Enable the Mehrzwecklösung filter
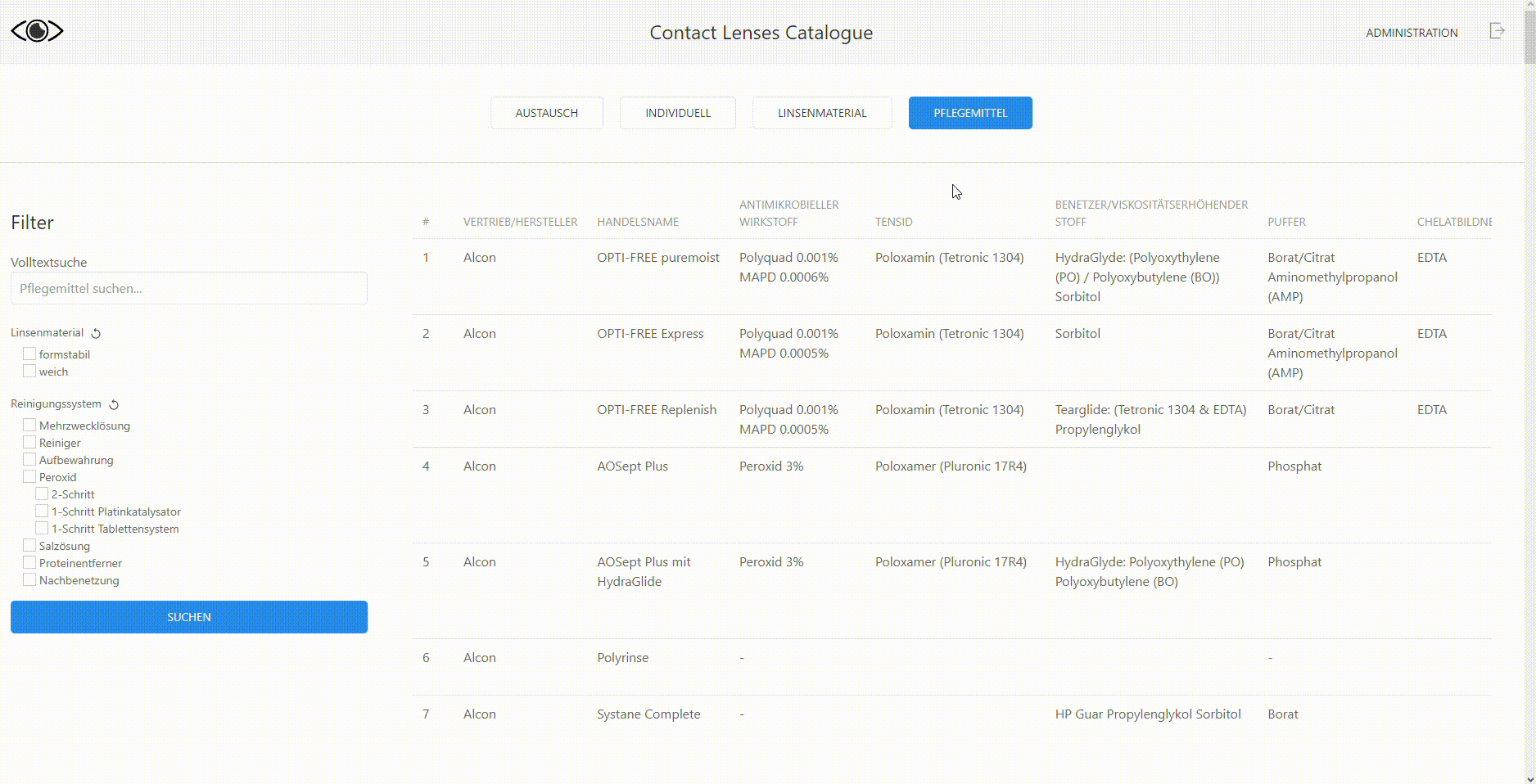The height and width of the screenshot is (784, 1536). [29, 425]
